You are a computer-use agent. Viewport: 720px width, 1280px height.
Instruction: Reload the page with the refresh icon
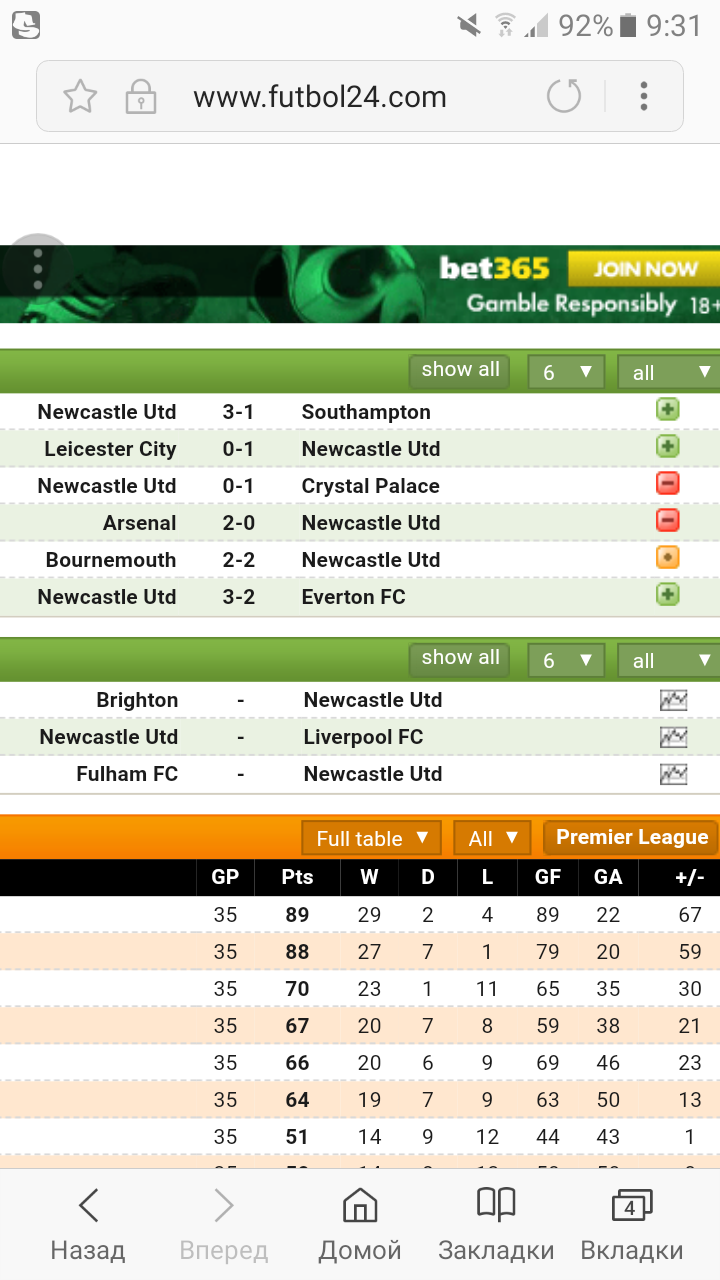pos(564,97)
